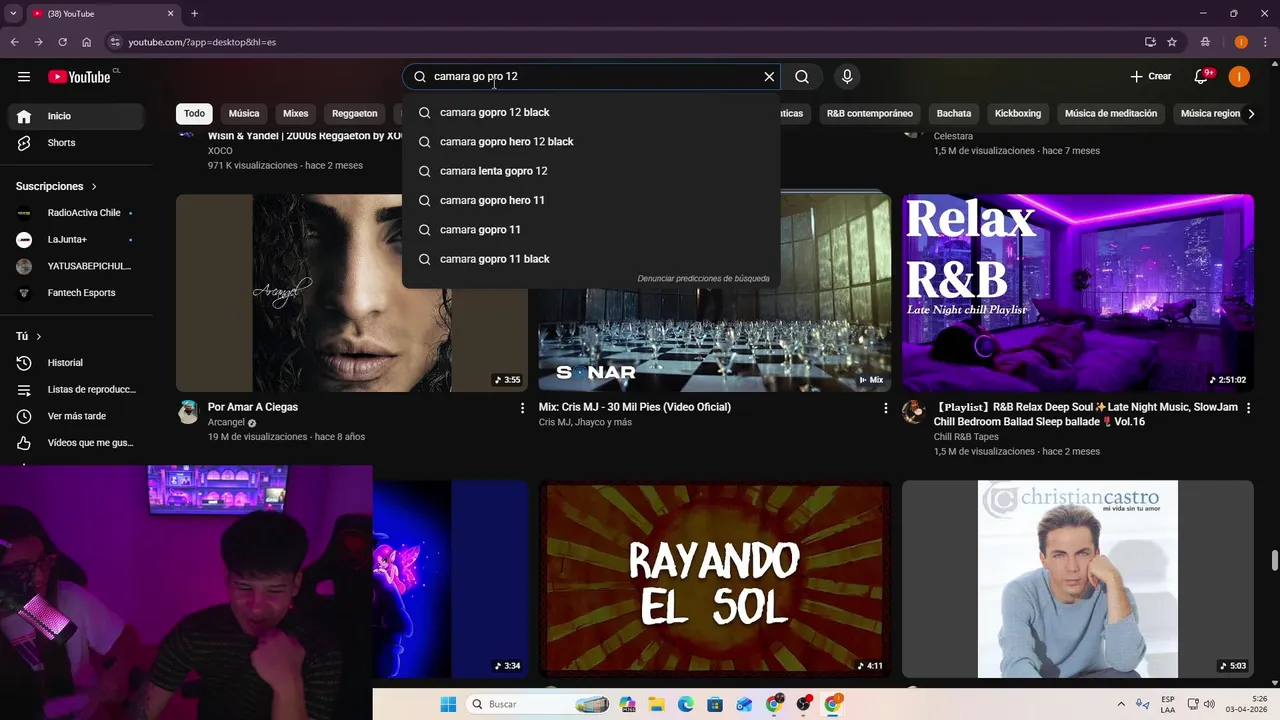
Task: Choose the 'camara gopro 11' suggestion
Action: [591, 230]
